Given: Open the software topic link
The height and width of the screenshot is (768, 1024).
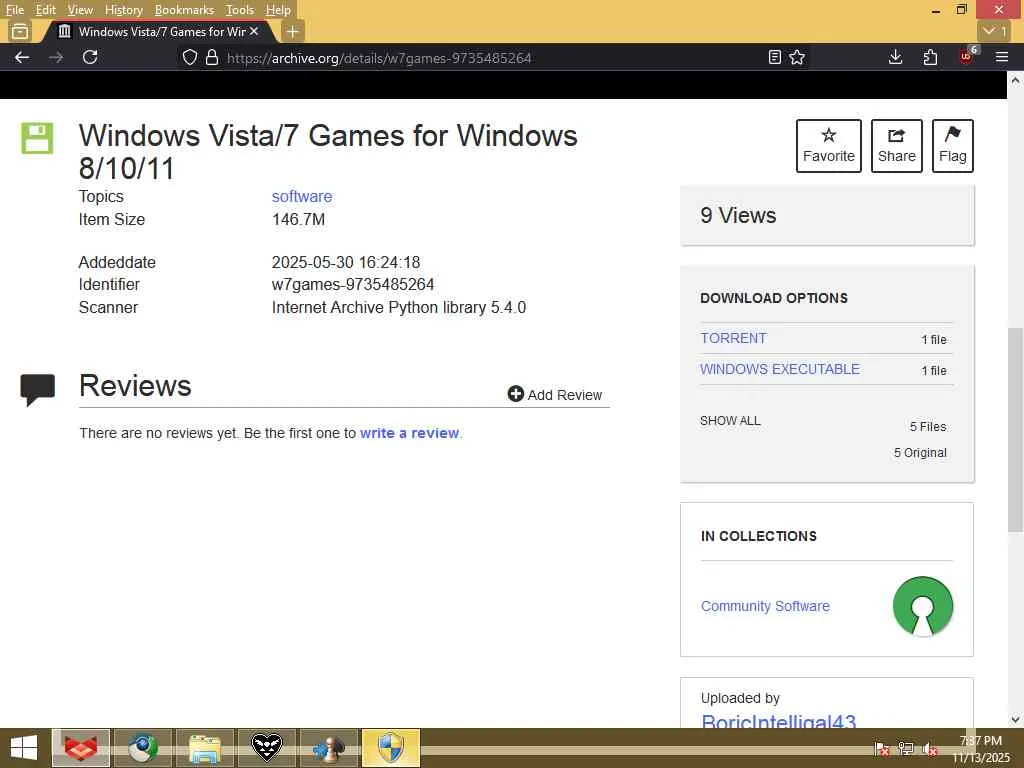Looking at the screenshot, I should 302,196.
